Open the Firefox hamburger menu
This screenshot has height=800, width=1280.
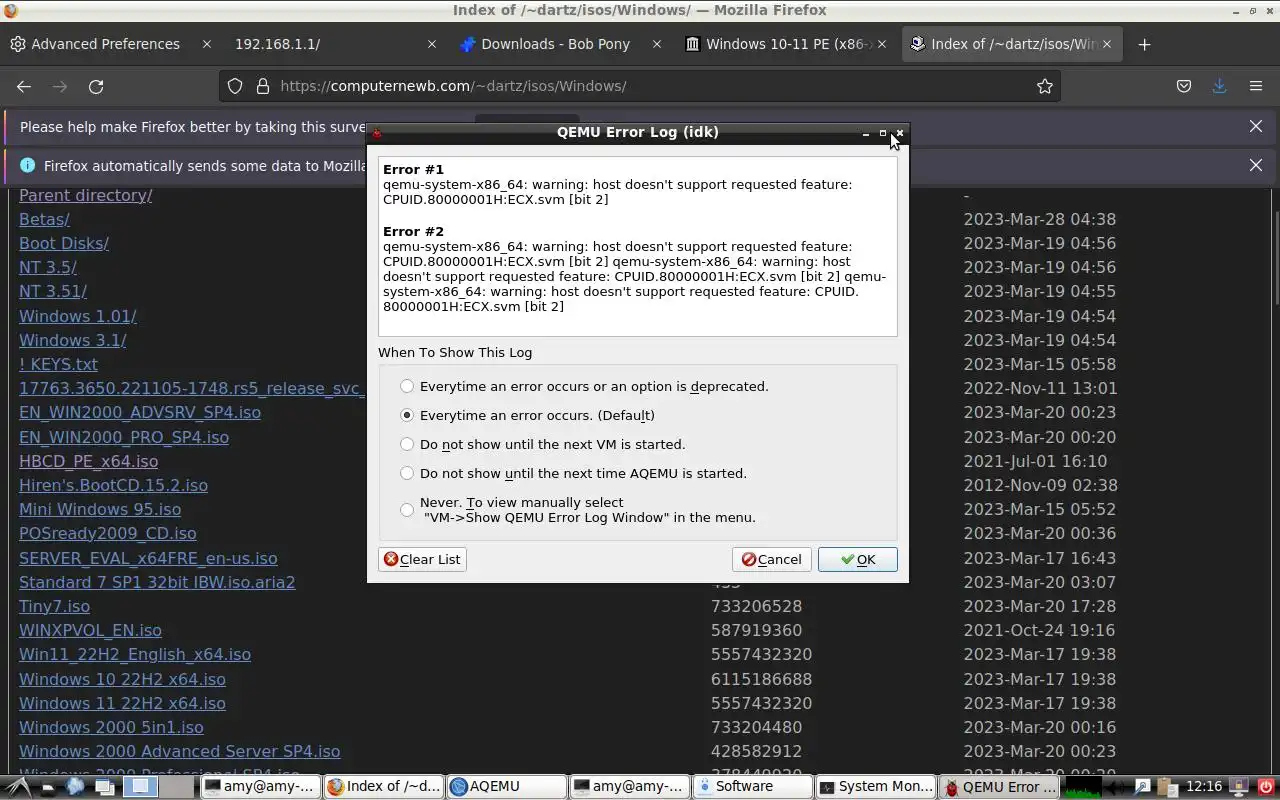pyautogui.click(x=1256, y=86)
